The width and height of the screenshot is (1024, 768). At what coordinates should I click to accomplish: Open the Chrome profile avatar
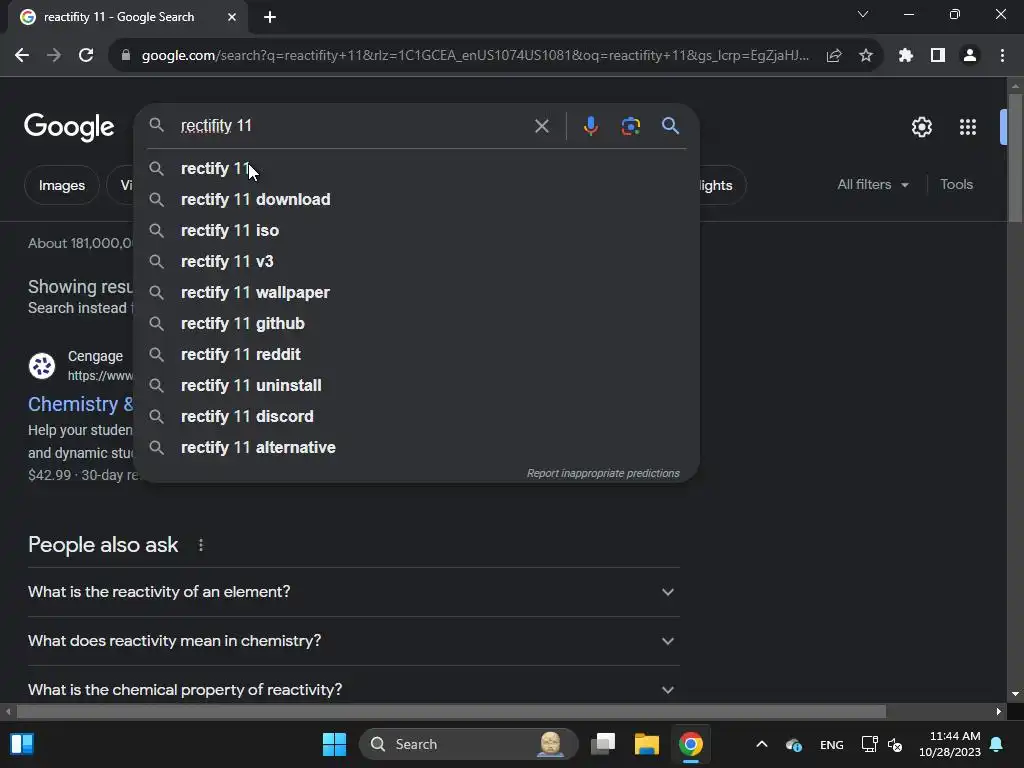(x=970, y=56)
